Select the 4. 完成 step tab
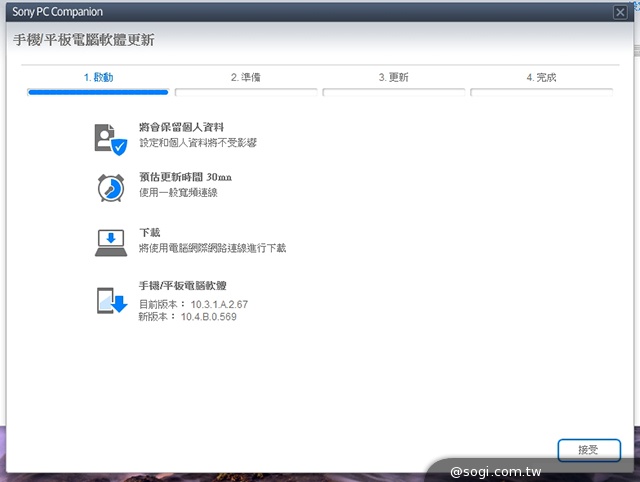The width and height of the screenshot is (640, 482). (x=541, y=77)
